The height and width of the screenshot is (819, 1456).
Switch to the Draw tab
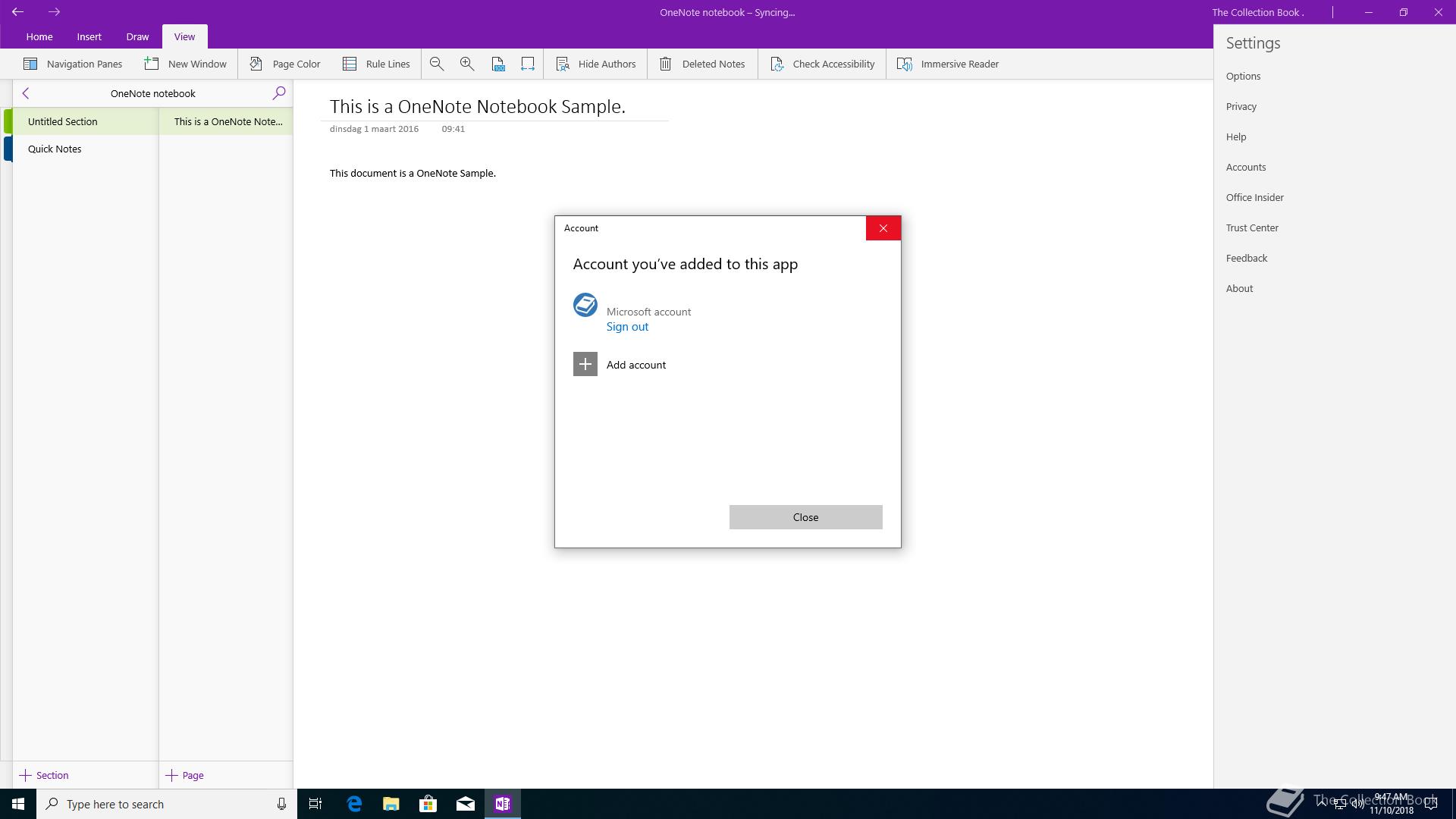(x=137, y=36)
